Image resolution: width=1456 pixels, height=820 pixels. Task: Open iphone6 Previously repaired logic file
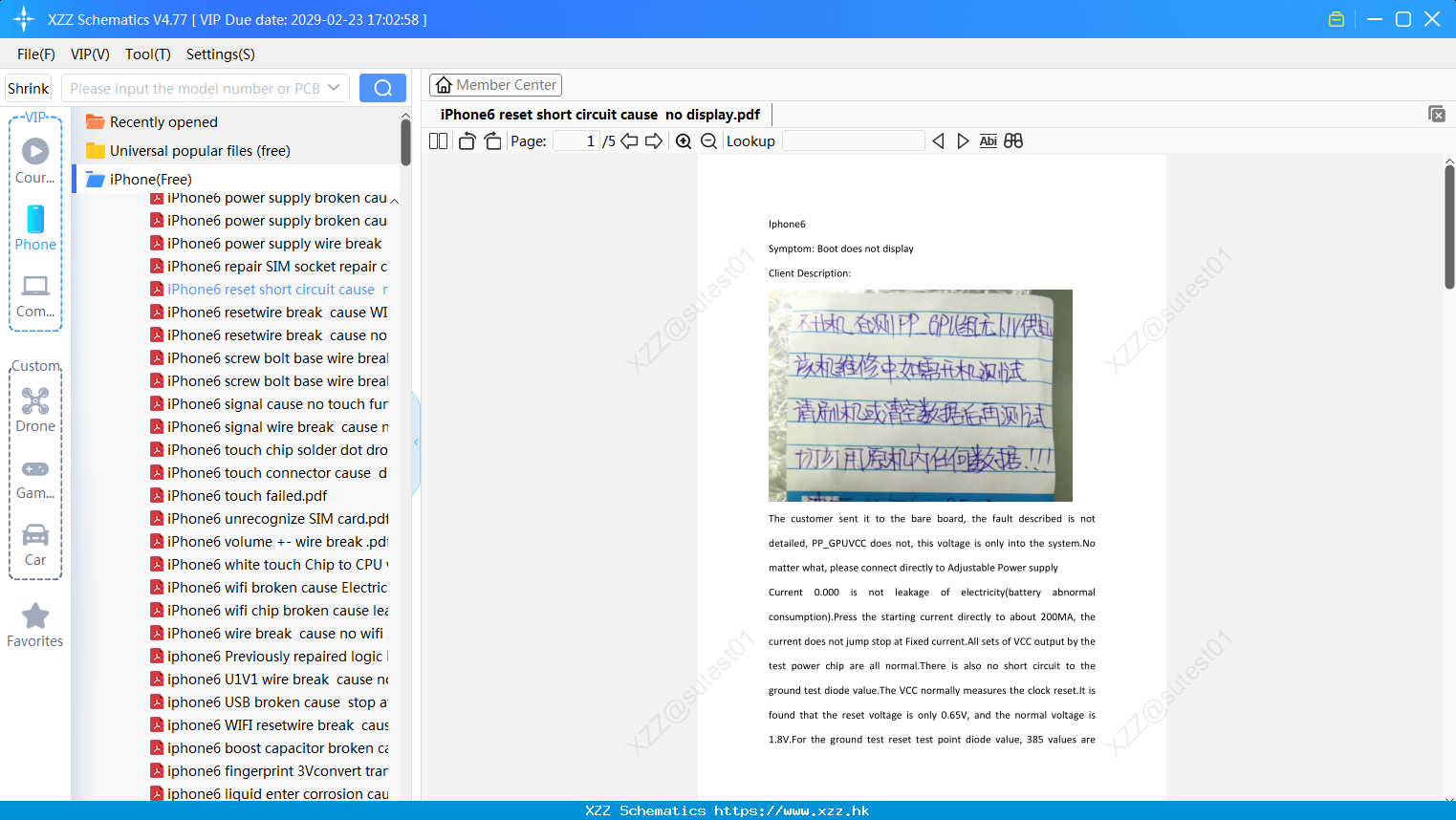(x=269, y=657)
